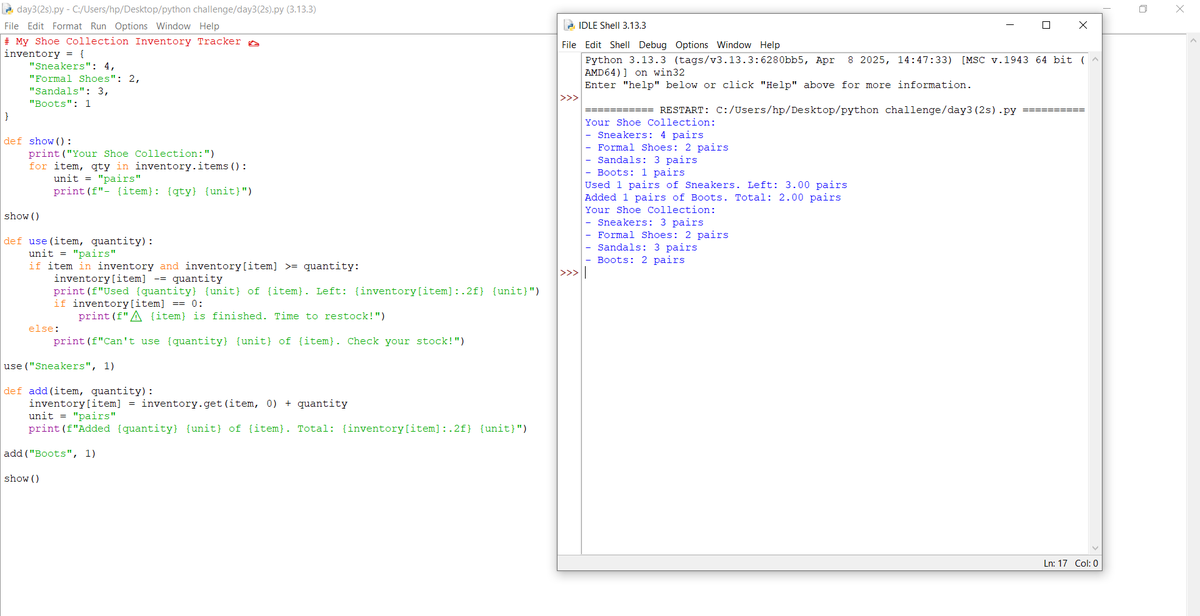1200x616 pixels.
Task: Click the print line starting f"Added {quantity}
Action: pyautogui.click(x=279, y=428)
